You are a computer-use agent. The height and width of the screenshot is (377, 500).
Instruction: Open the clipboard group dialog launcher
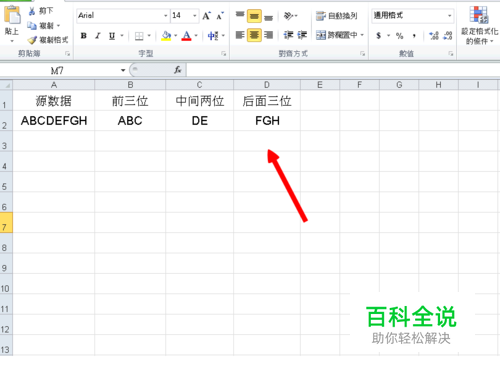coord(68,53)
